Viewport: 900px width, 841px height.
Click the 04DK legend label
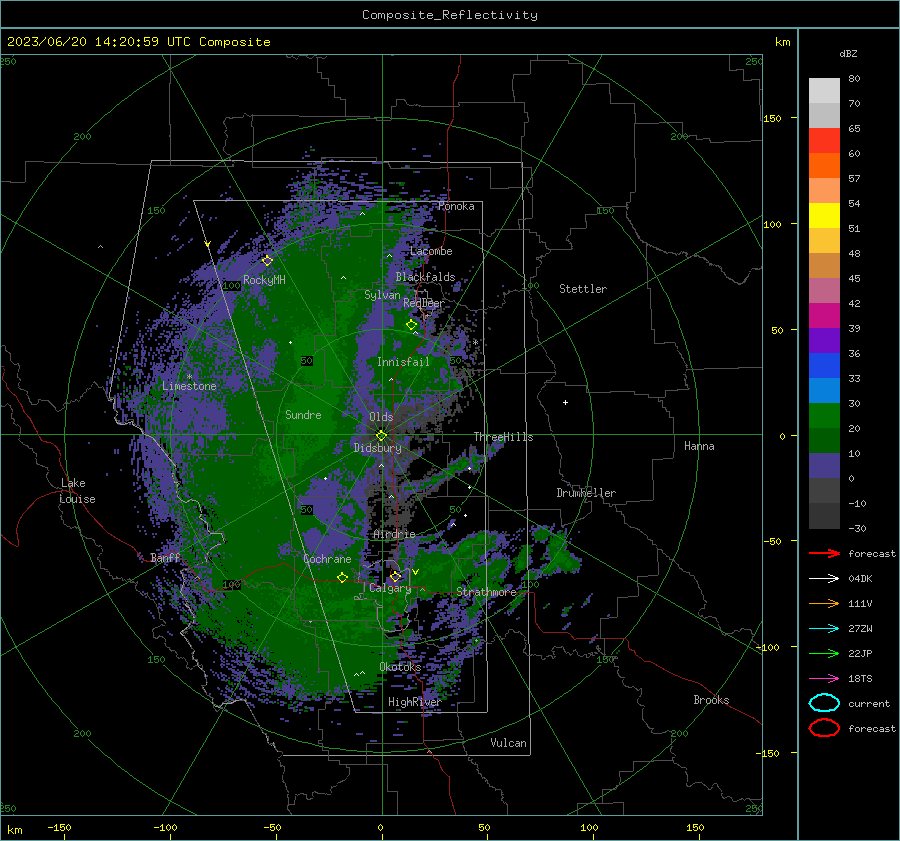[x=860, y=579]
